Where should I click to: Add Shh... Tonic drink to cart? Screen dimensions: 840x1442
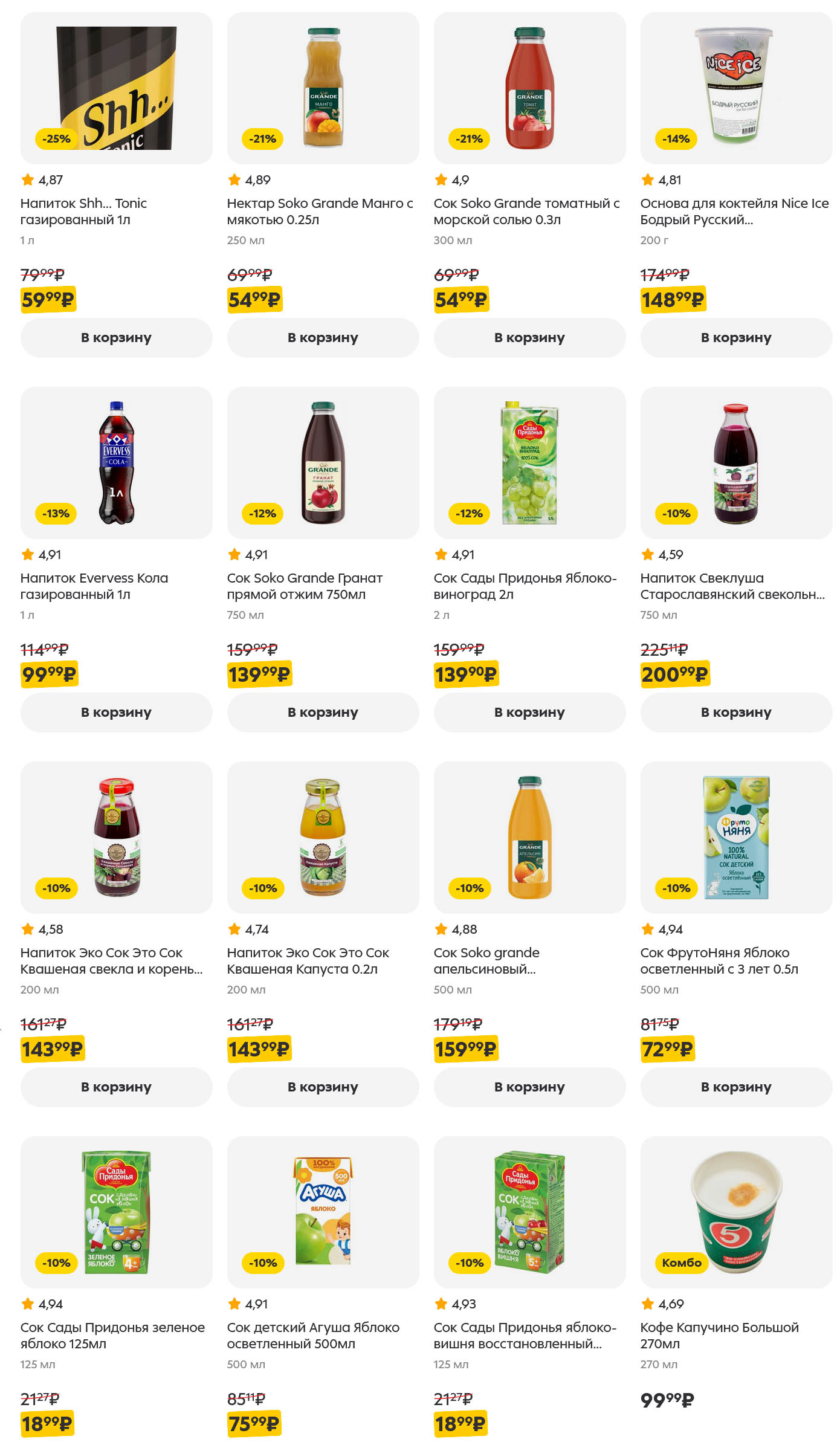pos(116,338)
